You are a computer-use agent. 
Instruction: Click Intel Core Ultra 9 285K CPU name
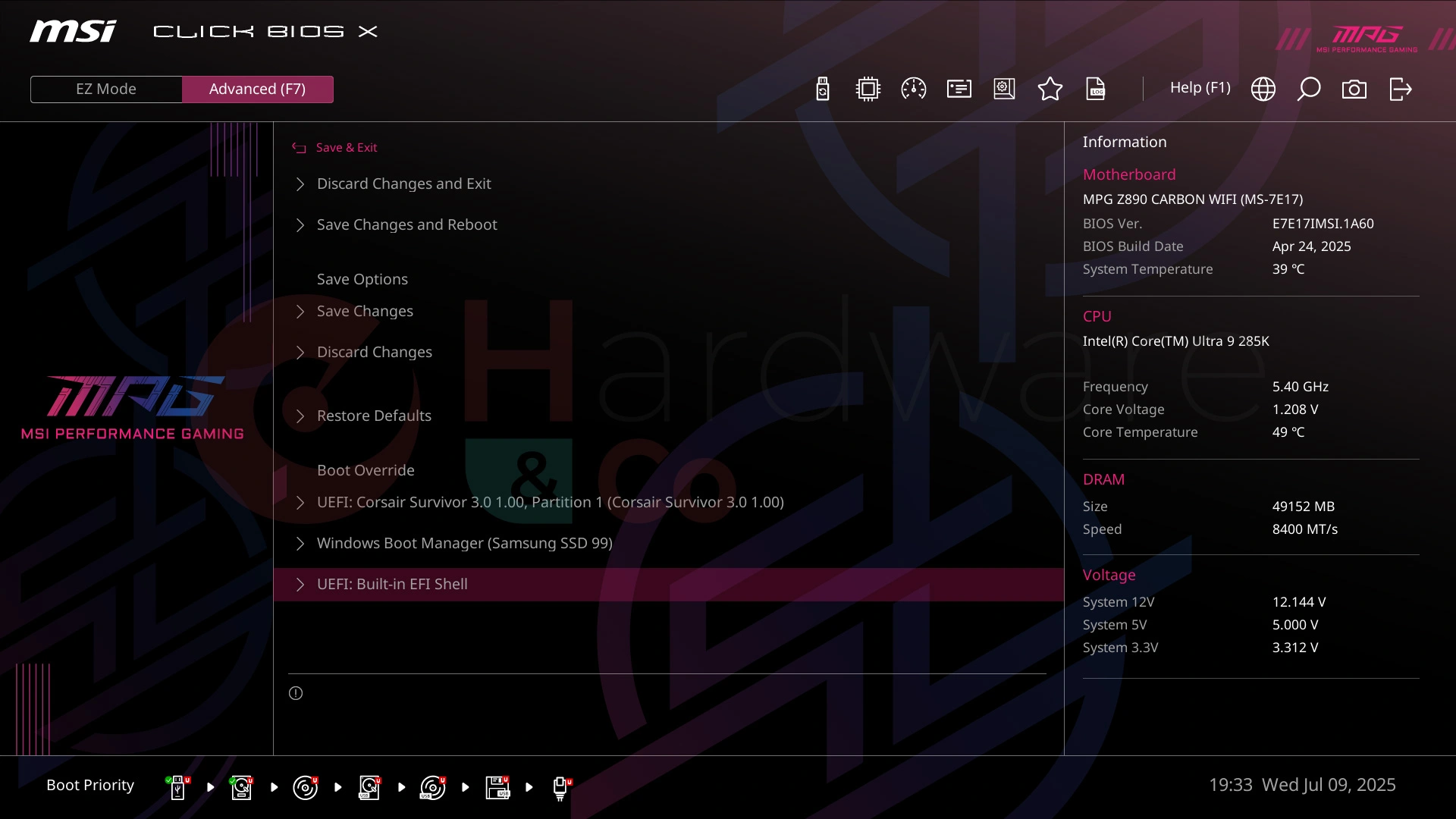1175,341
